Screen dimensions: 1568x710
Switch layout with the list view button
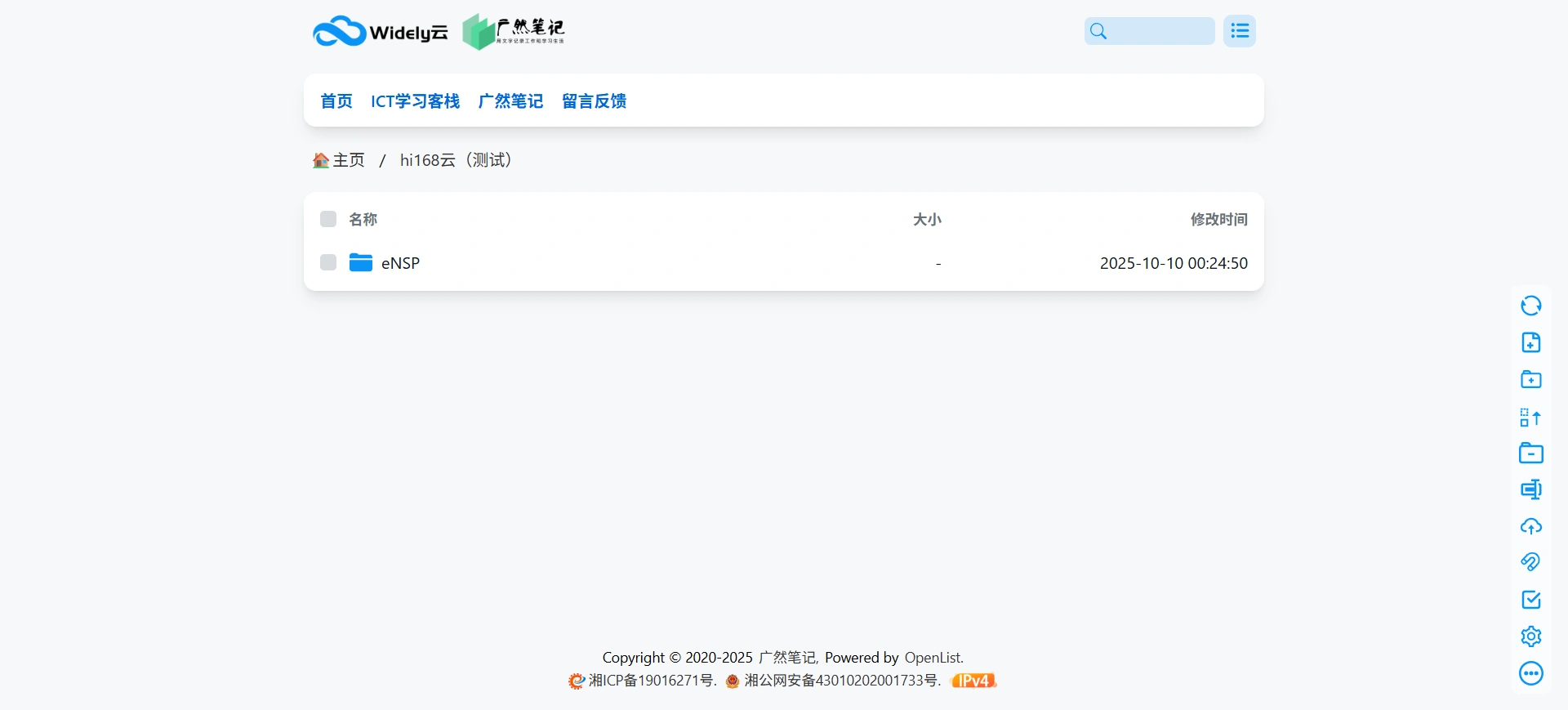(x=1239, y=31)
